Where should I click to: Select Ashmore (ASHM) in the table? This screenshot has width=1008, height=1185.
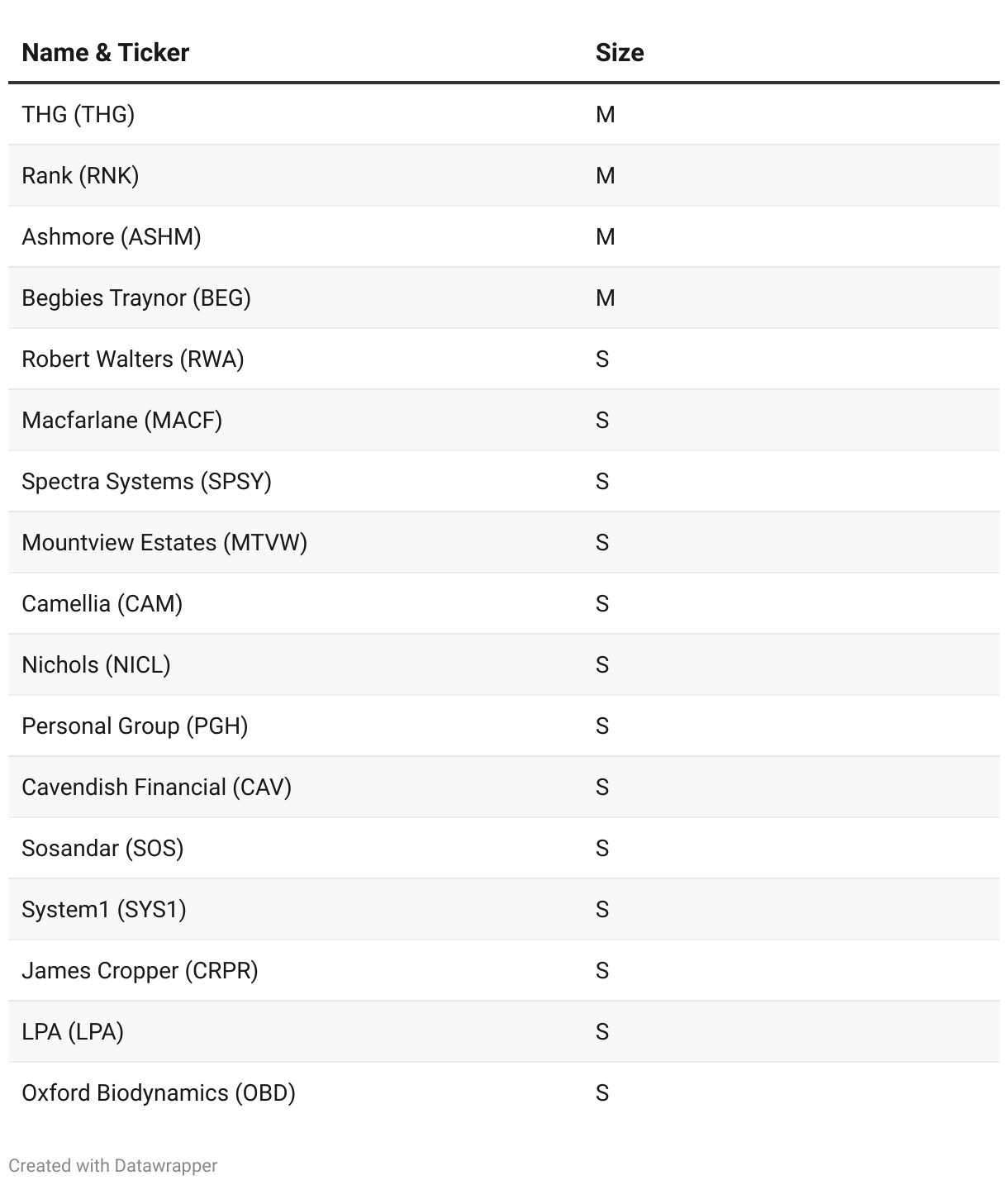(x=112, y=236)
